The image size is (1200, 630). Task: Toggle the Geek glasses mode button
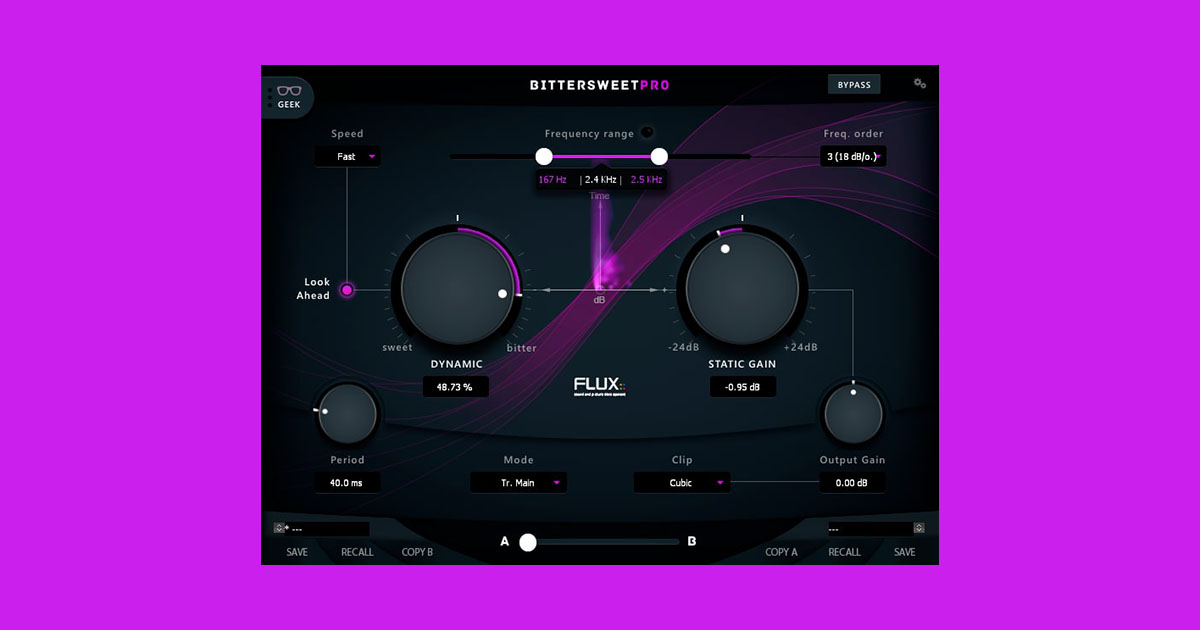coord(288,96)
